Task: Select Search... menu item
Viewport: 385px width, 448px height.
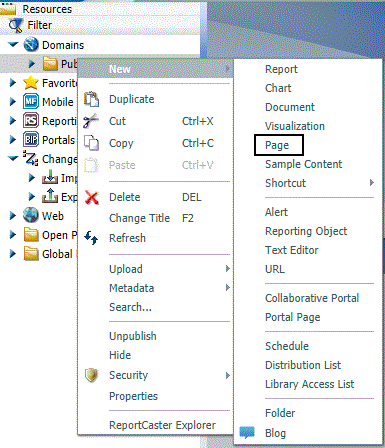Action: click(130, 307)
